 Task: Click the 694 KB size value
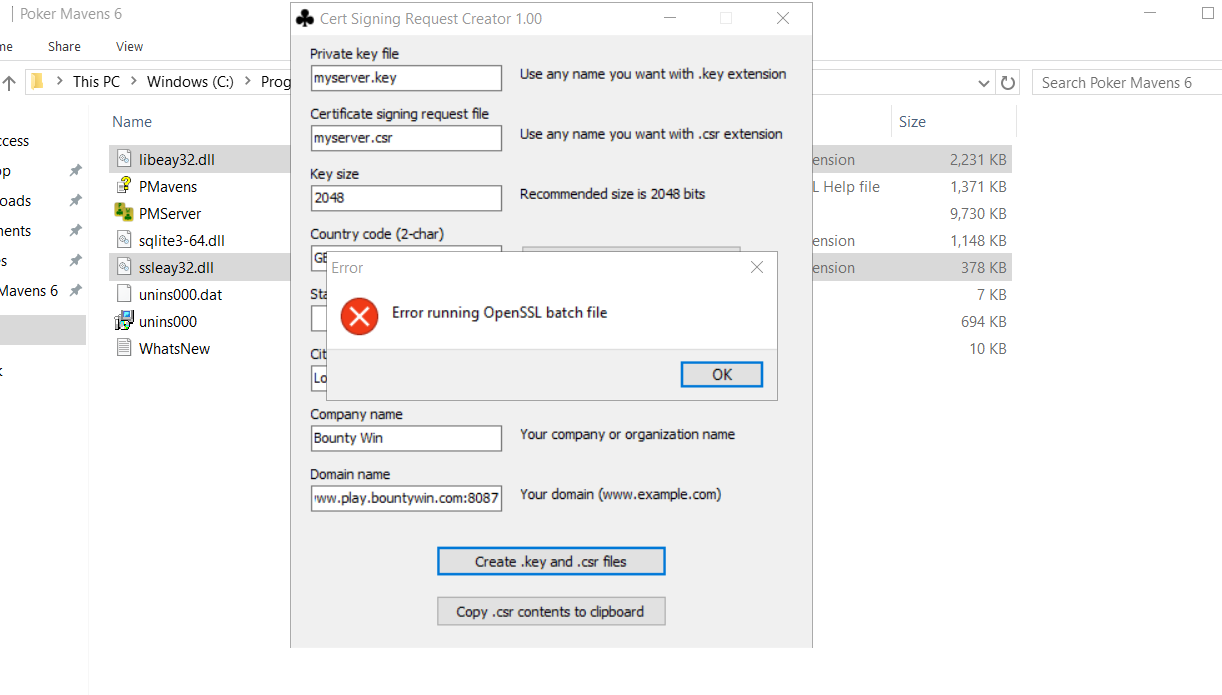983,321
